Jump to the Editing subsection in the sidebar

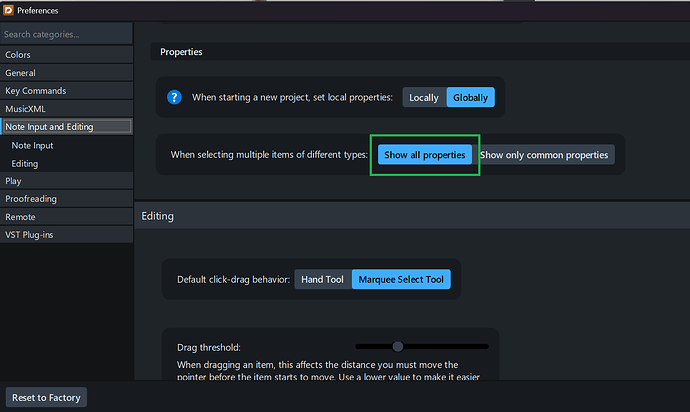(25, 163)
